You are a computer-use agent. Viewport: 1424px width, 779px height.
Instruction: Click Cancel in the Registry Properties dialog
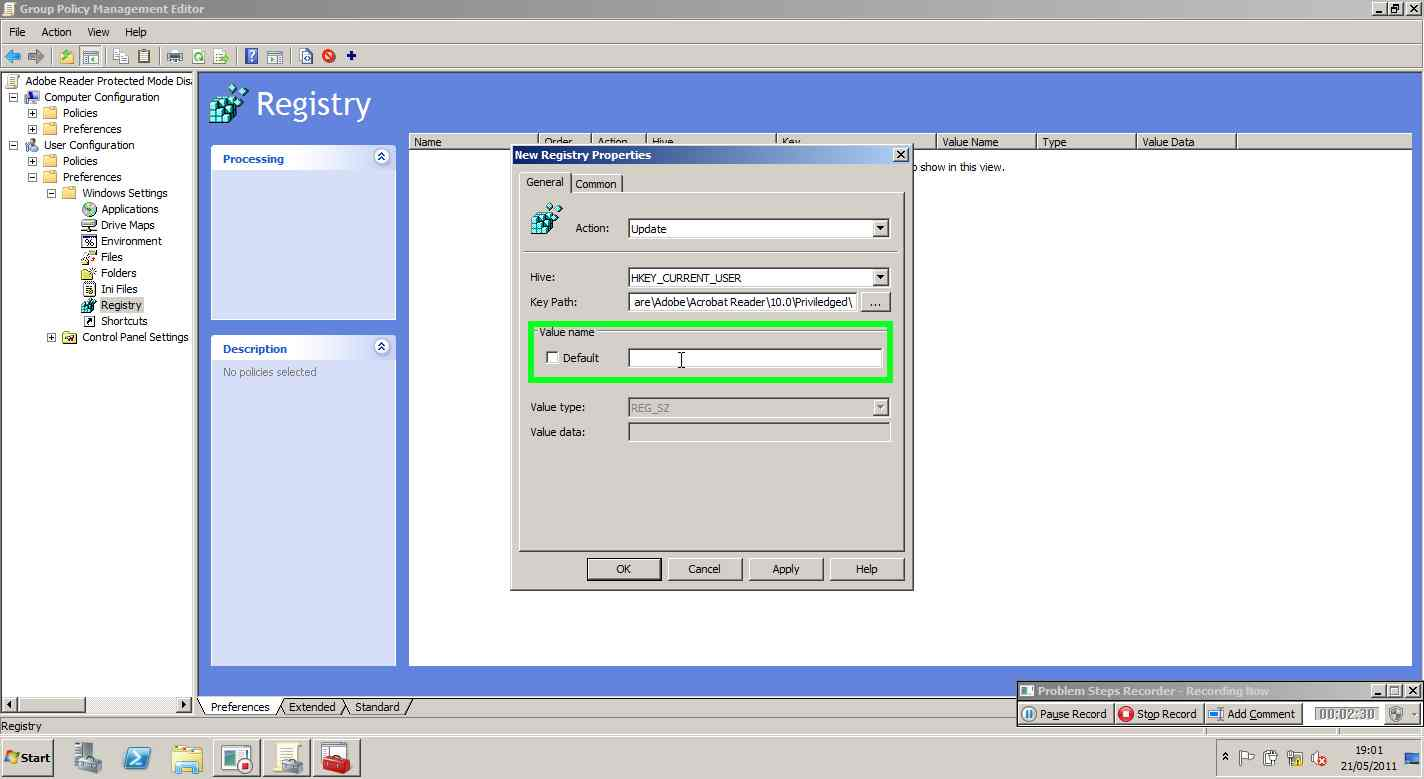(x=704, y=569)
